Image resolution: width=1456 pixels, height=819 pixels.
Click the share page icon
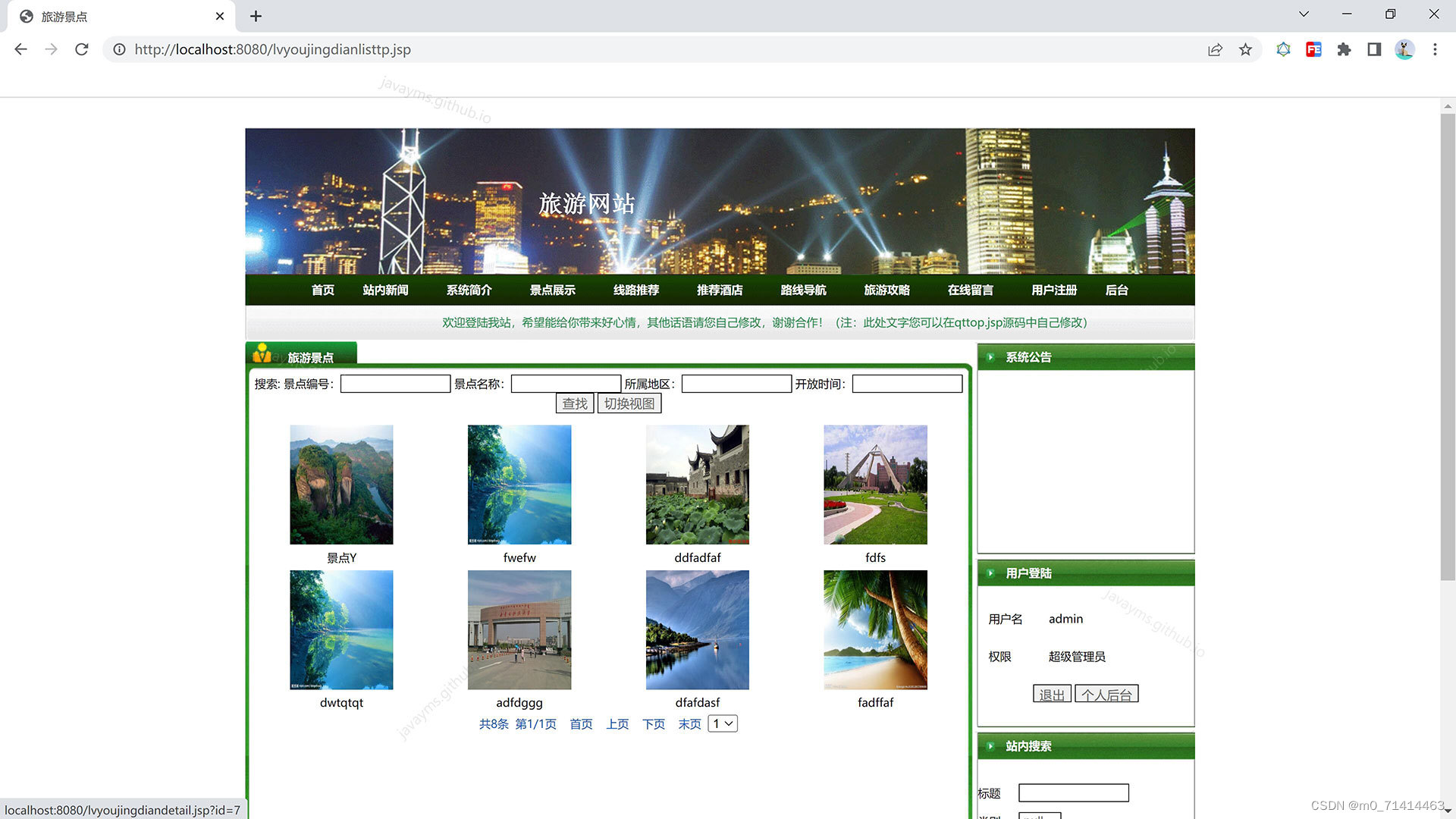(x=1215, y=49)
